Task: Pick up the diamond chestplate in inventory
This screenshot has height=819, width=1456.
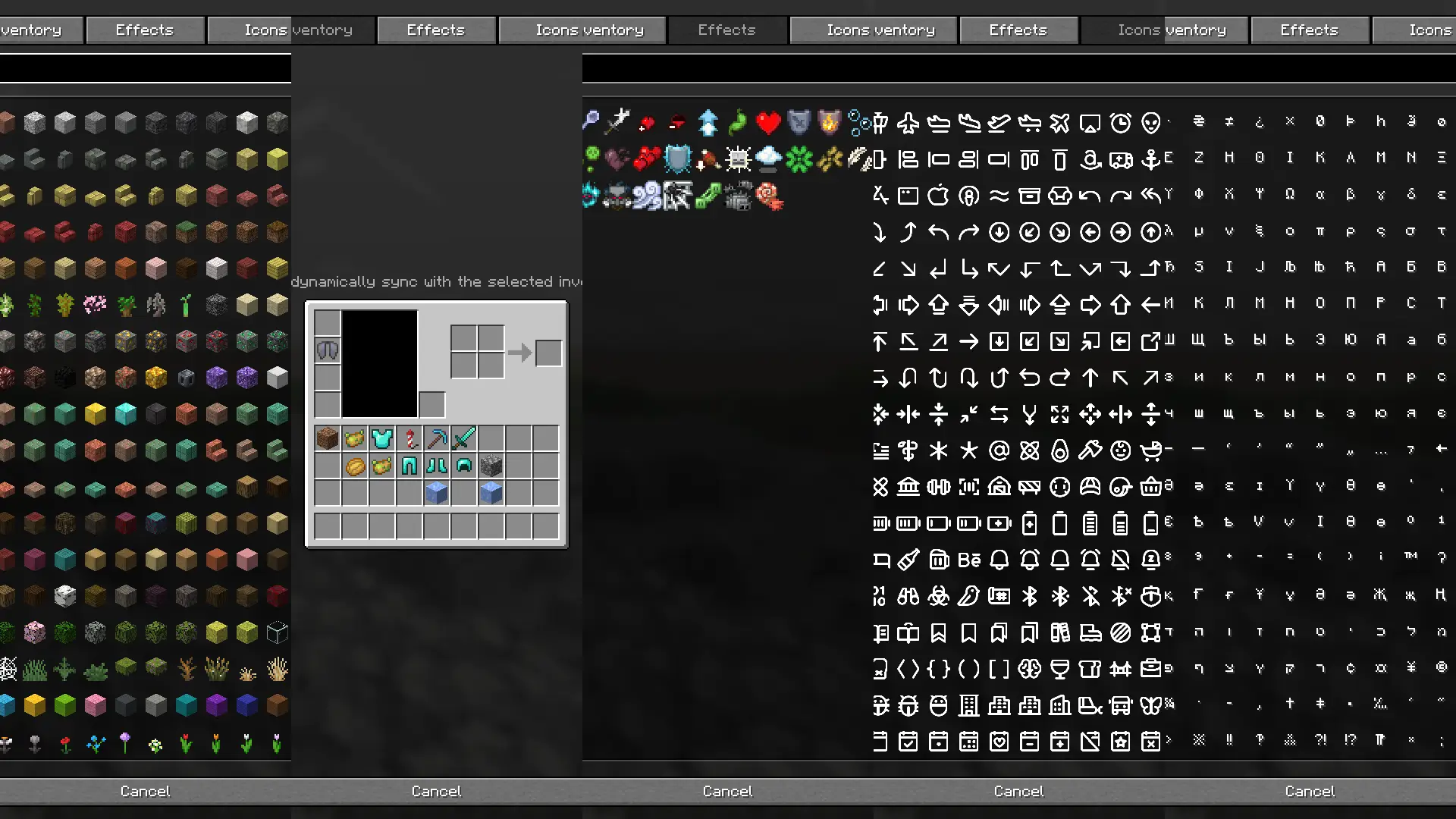Action: [x=382, y=438]
